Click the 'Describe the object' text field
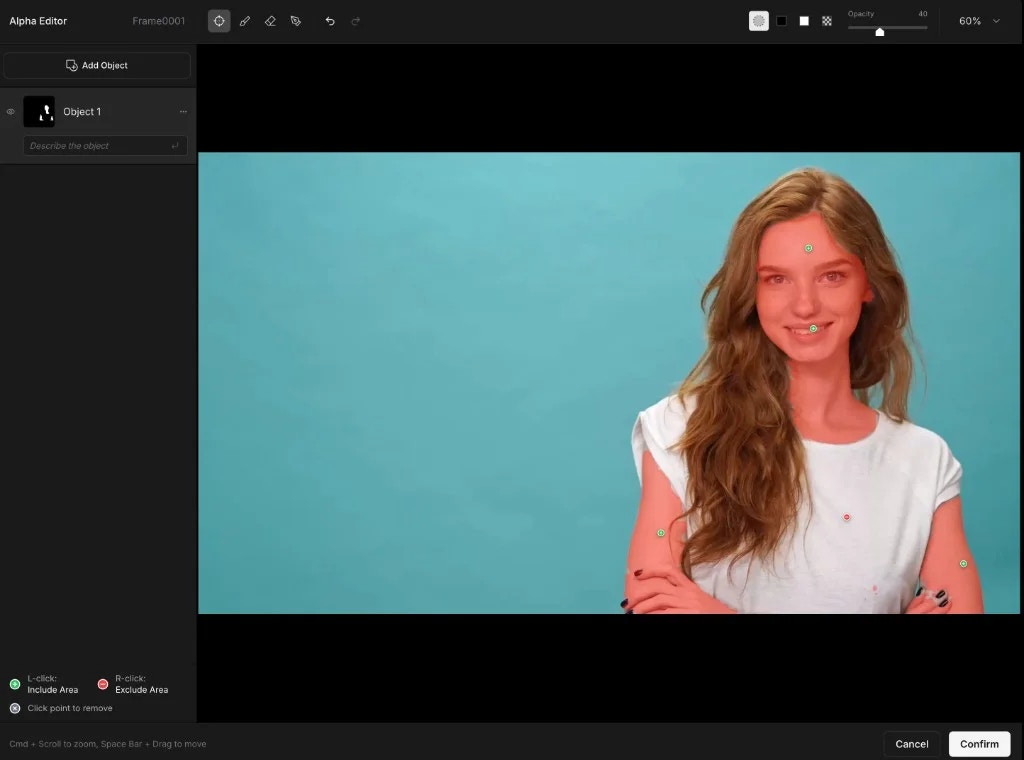This screenshot has width=1024, height=760. click(x=98, y=146)
